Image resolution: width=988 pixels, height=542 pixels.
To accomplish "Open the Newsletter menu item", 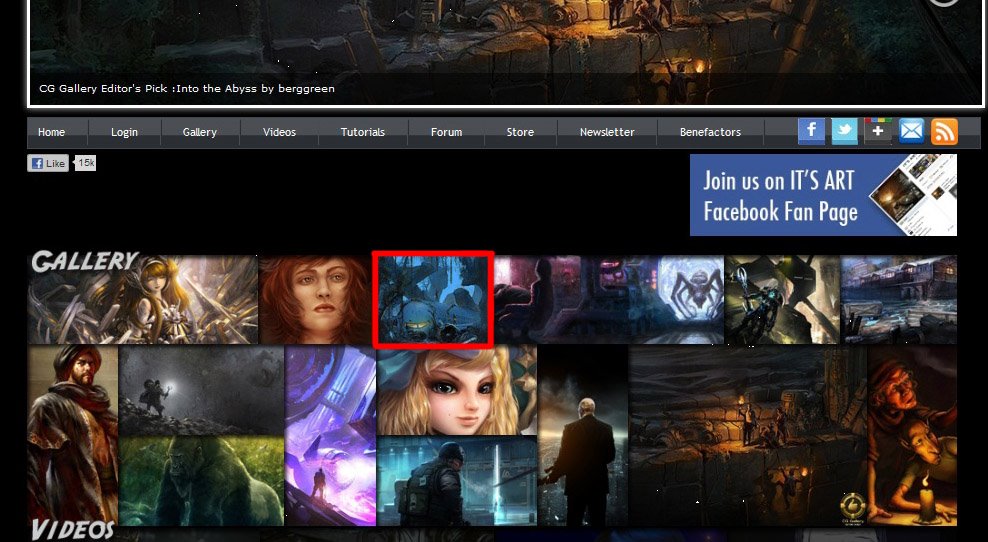I will tap(607, 132).
